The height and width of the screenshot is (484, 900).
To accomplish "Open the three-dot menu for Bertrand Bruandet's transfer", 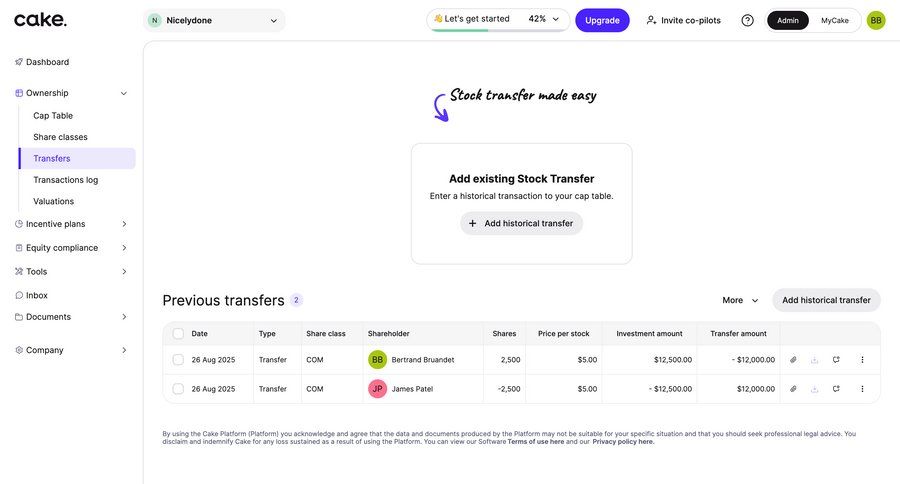I will 862,360.
